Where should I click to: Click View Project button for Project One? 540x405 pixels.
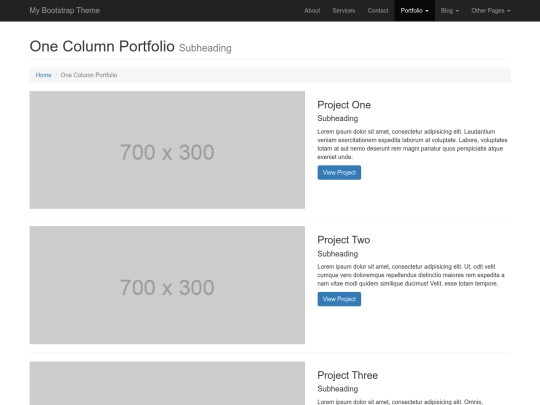[339, 173]
